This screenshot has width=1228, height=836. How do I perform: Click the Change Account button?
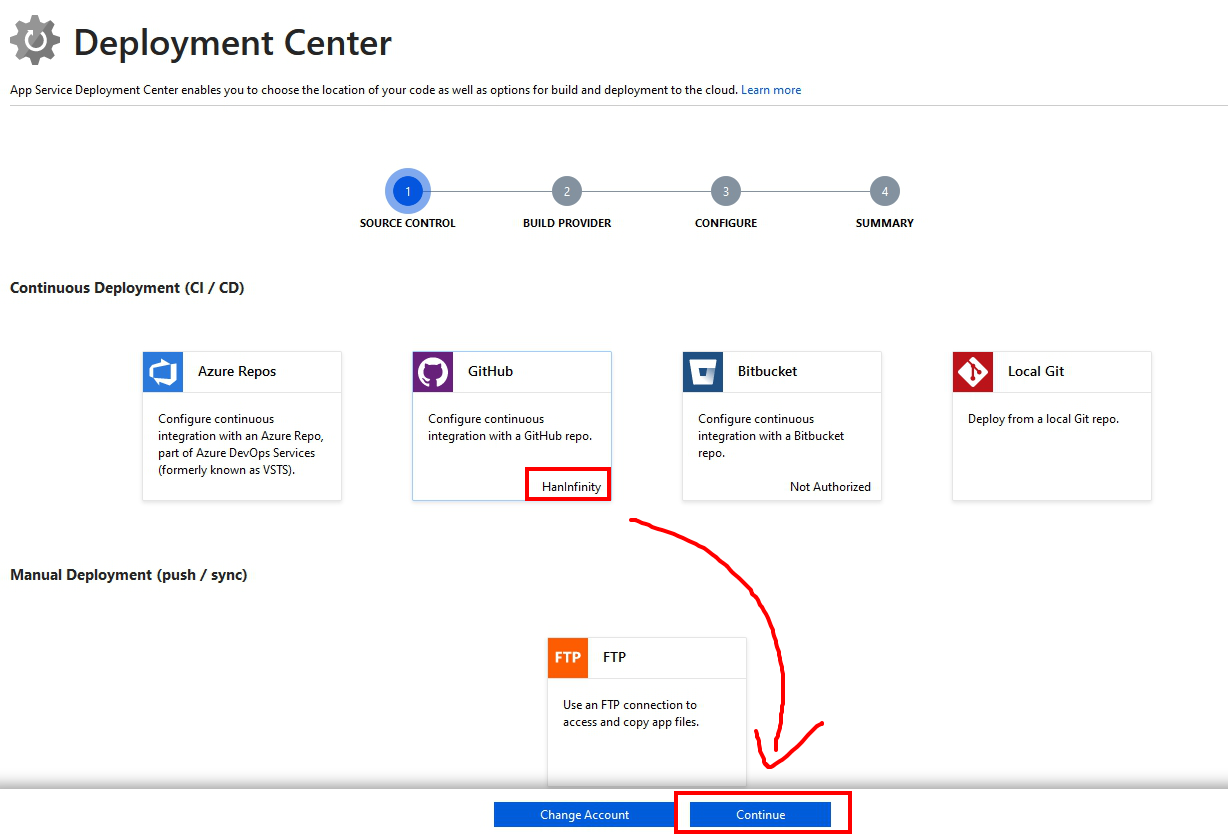(585, 815)
